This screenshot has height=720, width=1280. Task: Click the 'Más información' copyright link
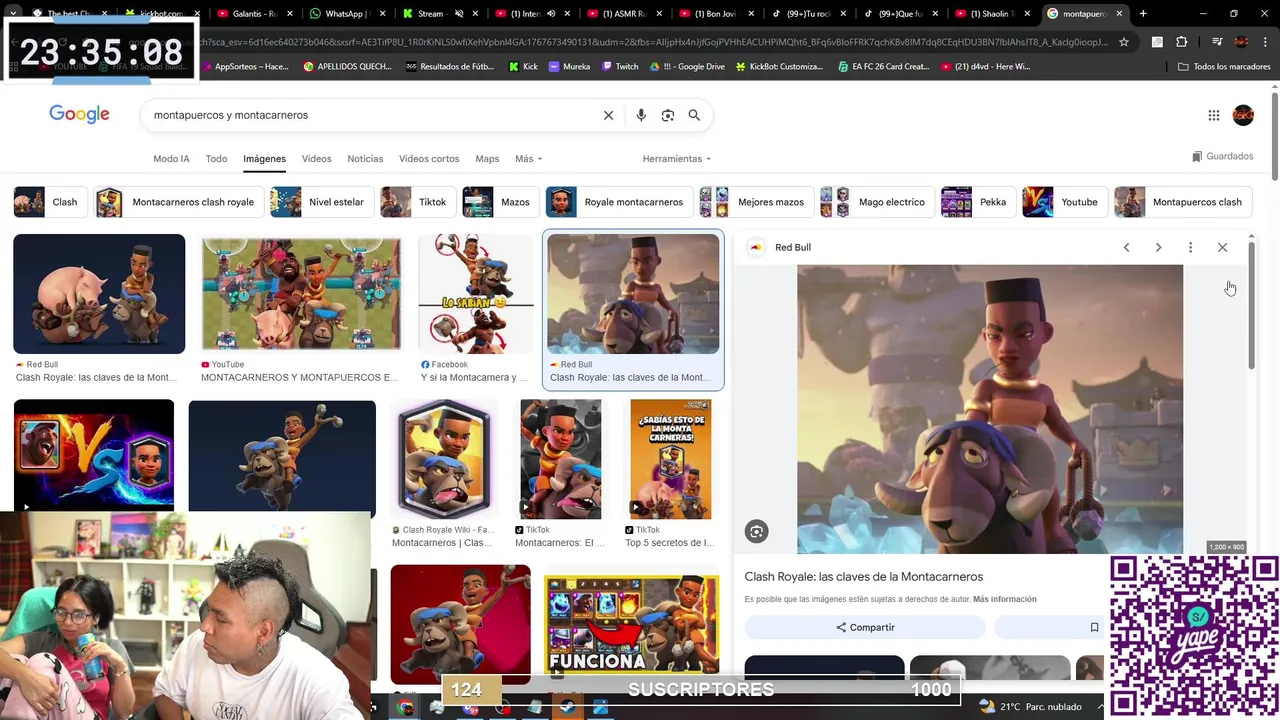coord(1004,599)
